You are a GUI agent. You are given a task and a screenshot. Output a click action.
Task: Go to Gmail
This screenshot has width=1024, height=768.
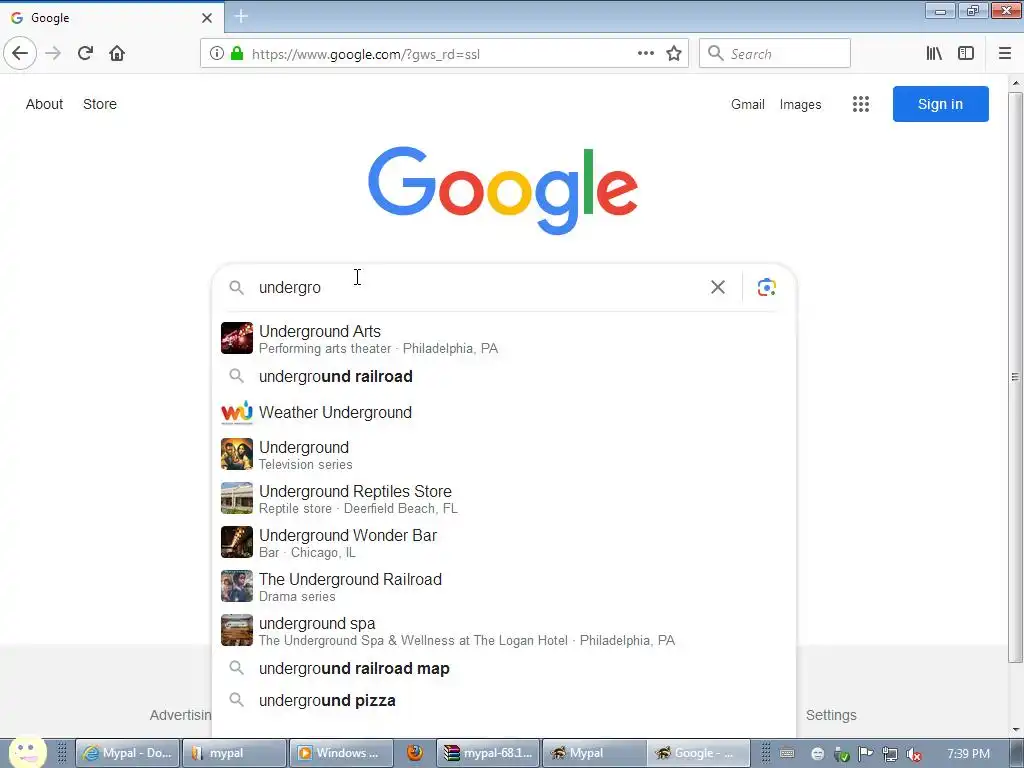click(x=748, y=104)
